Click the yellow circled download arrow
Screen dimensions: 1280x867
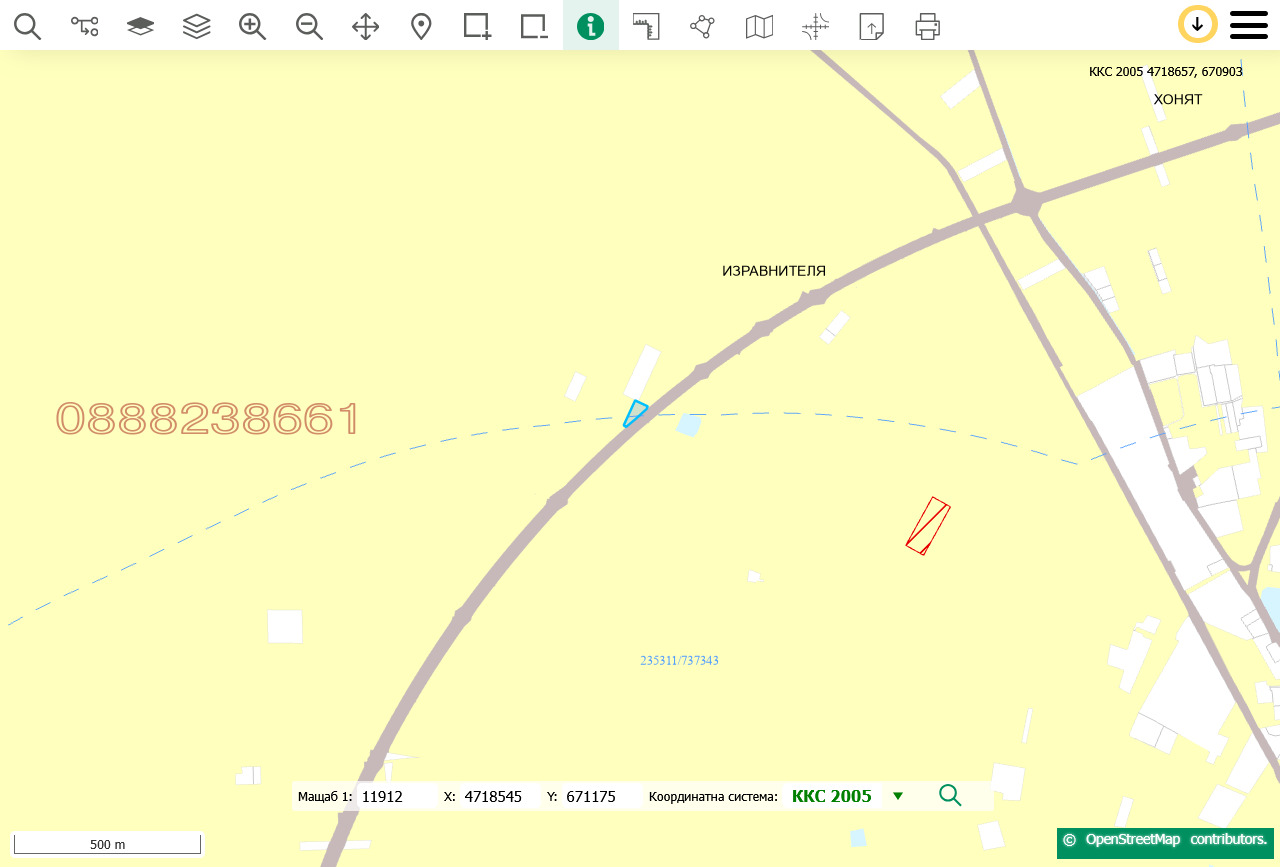point(1197,24)
